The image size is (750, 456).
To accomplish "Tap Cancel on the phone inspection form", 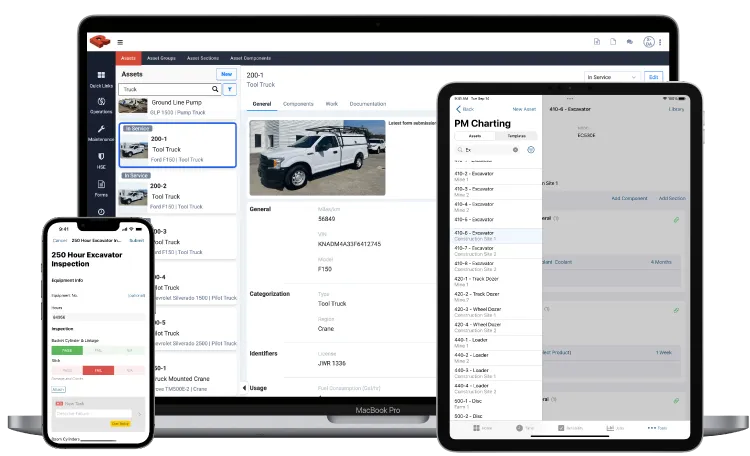I will [x=60, y=241].
